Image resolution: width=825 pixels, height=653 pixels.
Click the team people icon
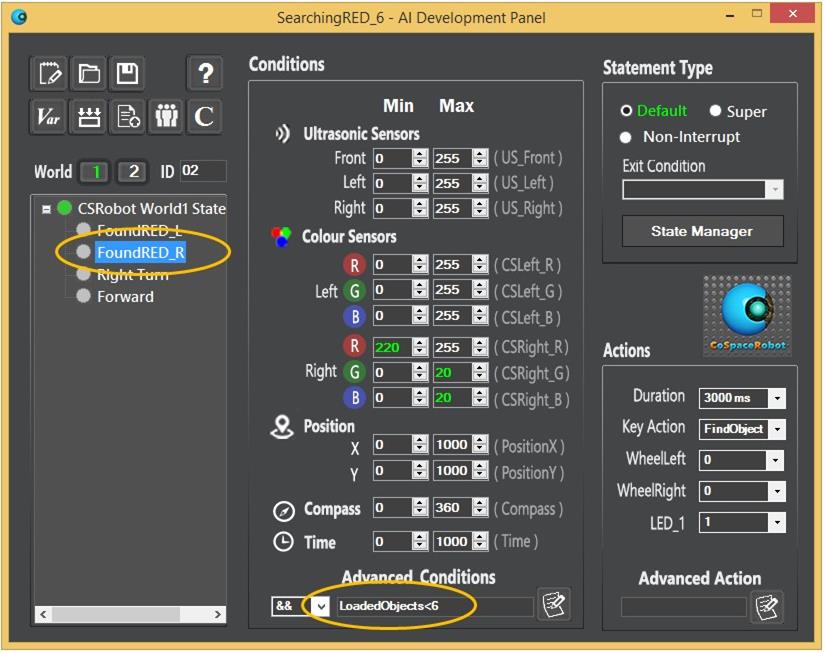click(166, 117)
